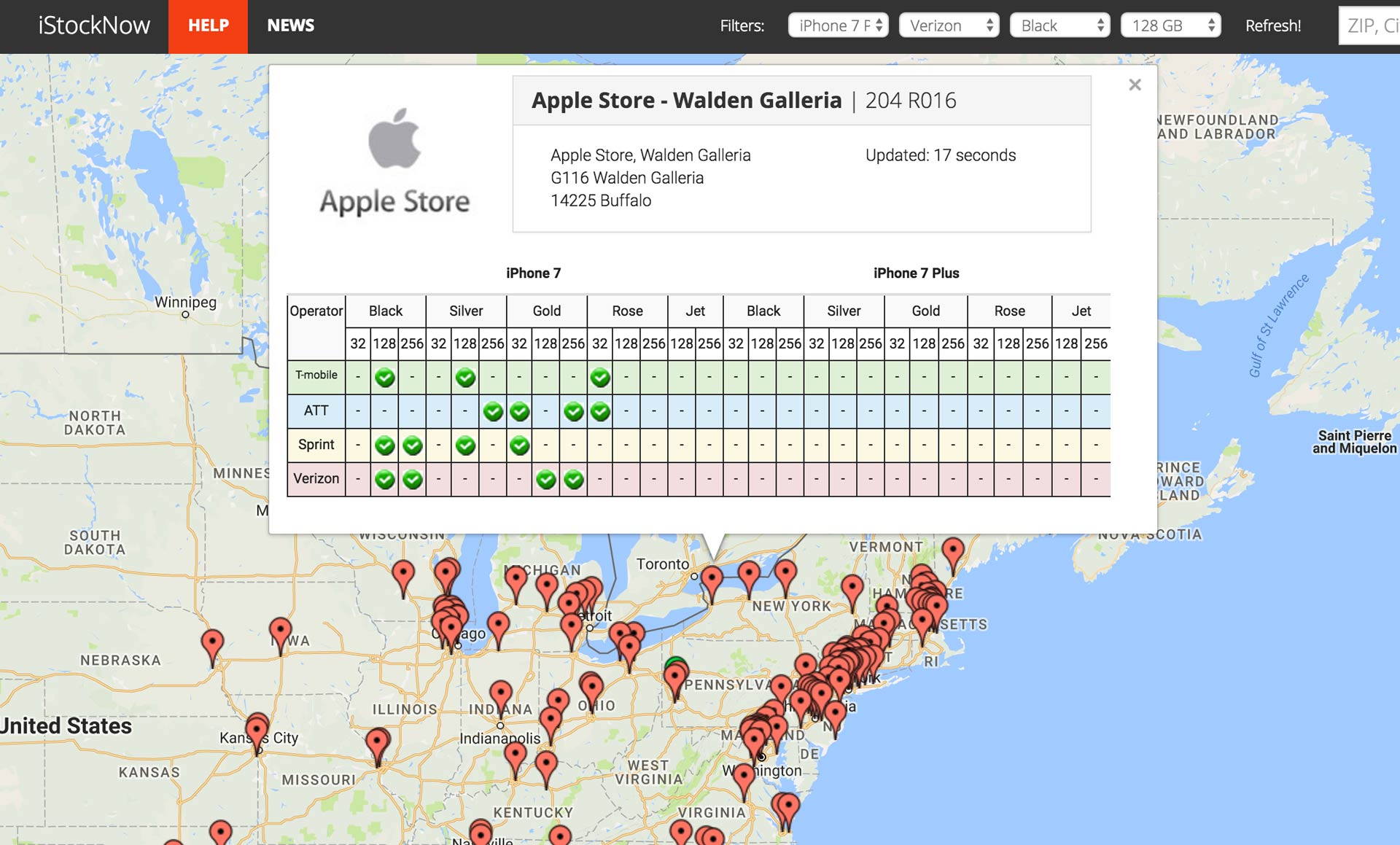Viewport: 1400px width, 845px height.
Task: Click ATT iPhone 7 Silver 256 checkmark
Action: tap(493, 411)
